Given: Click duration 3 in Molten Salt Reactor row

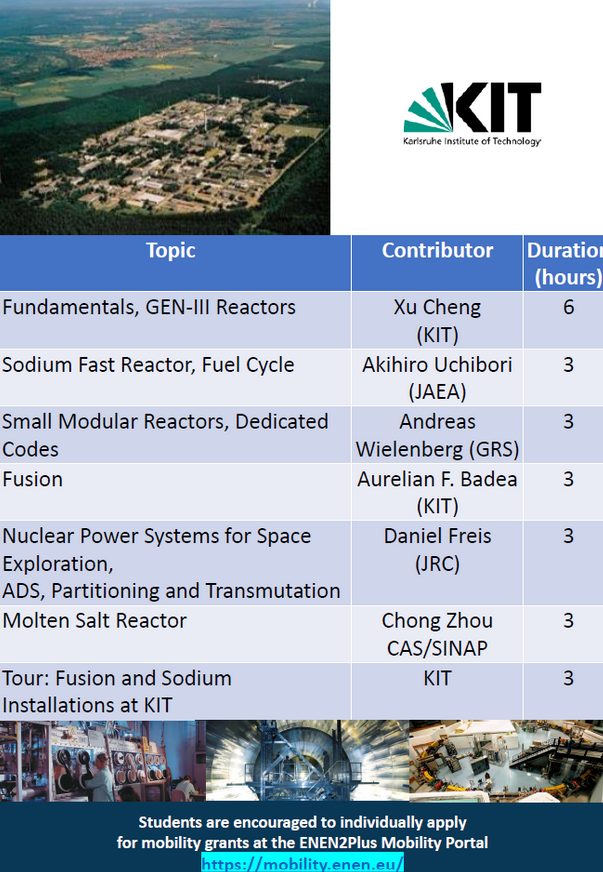Looking at the screenshot, I should [564, 634].
